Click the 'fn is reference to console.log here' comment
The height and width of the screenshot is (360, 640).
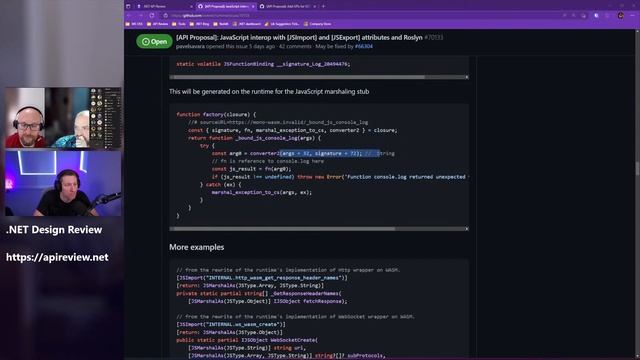coord(268,161)
